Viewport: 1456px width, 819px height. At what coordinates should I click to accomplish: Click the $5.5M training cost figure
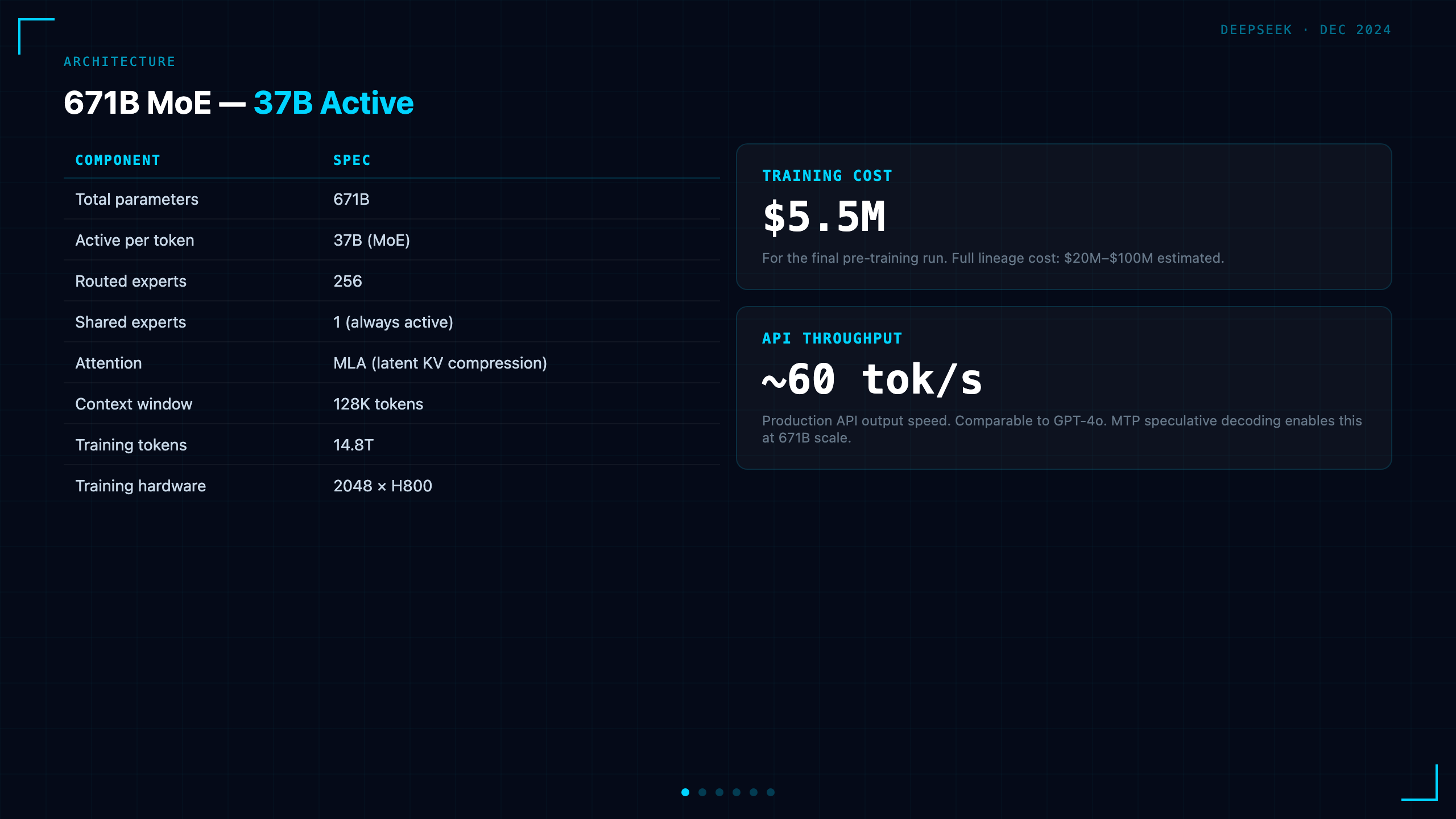click(824, 217)
